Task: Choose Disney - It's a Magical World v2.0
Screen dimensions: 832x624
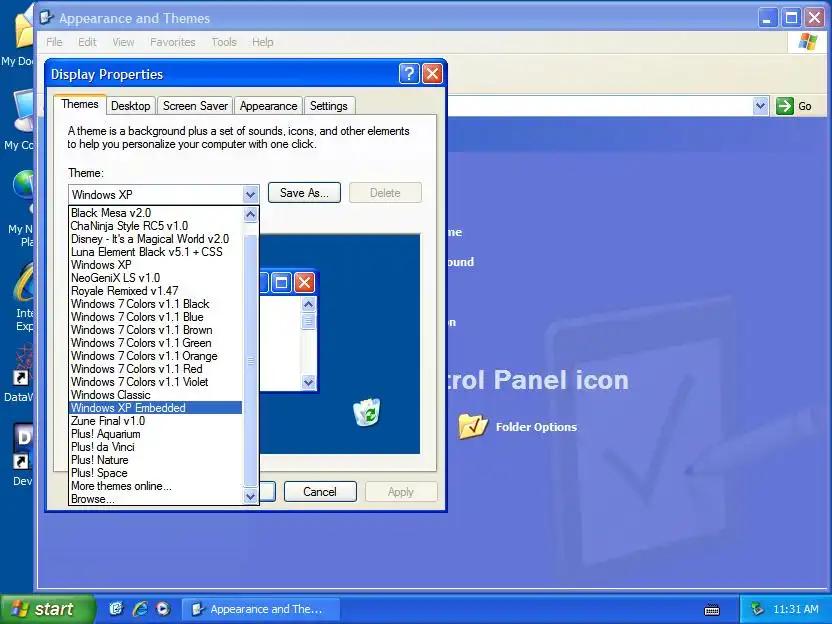Action: (156, 239)
